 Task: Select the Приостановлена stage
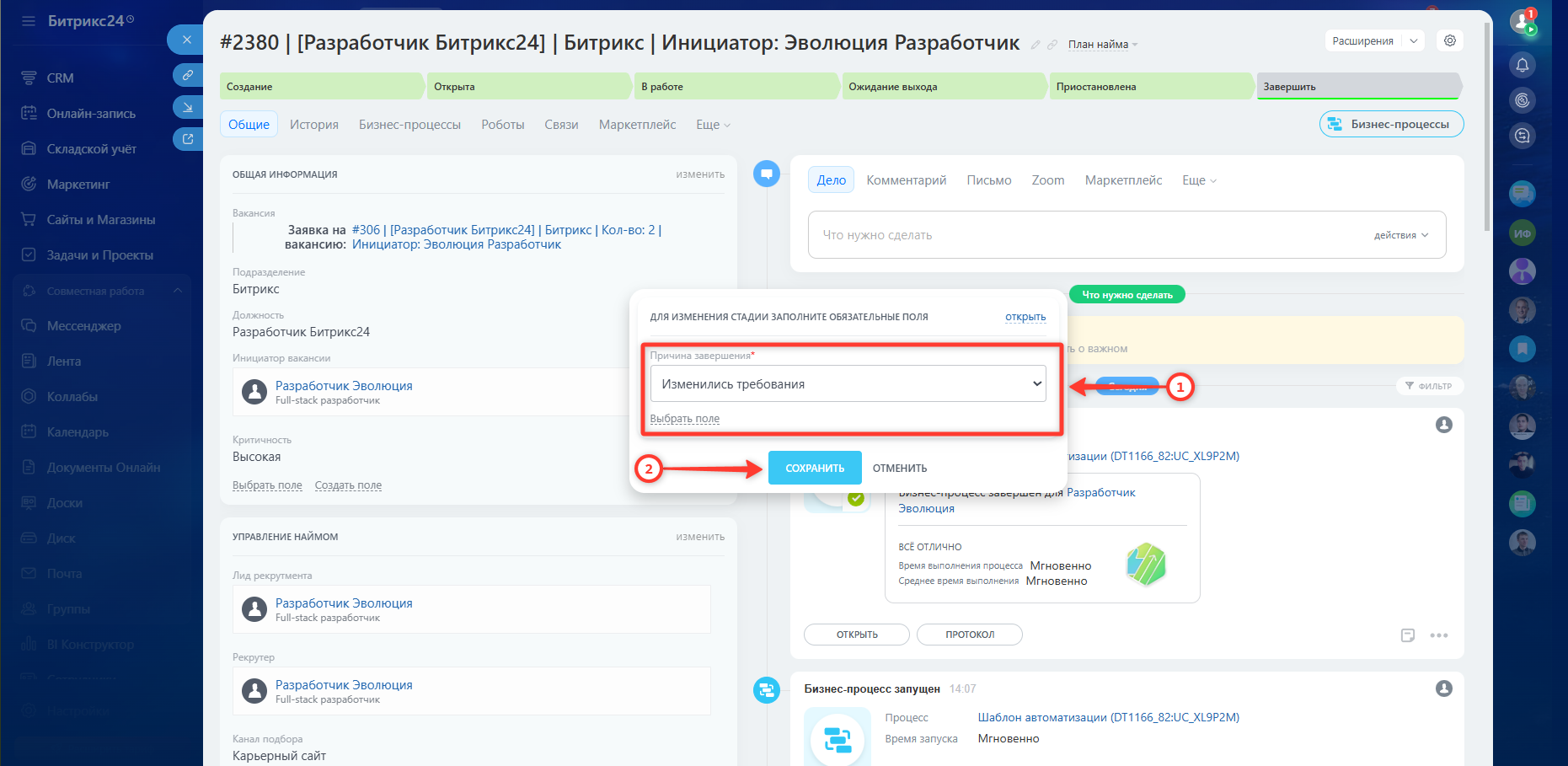click(x=1151, y=86)
